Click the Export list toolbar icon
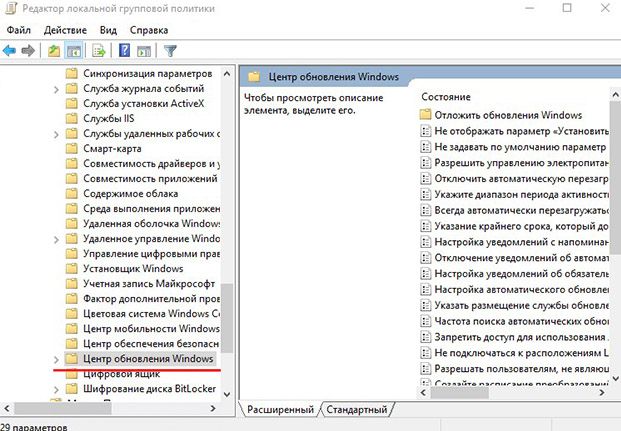The image size is (621, 431). click(x=99, y=51)
